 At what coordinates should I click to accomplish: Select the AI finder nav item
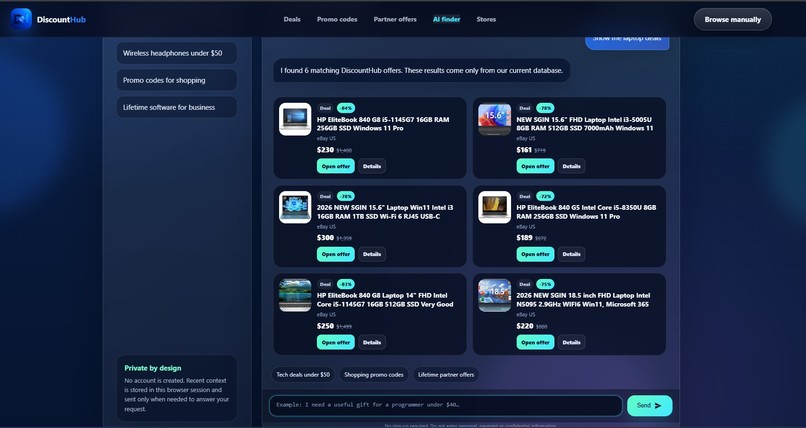[447, 20]
